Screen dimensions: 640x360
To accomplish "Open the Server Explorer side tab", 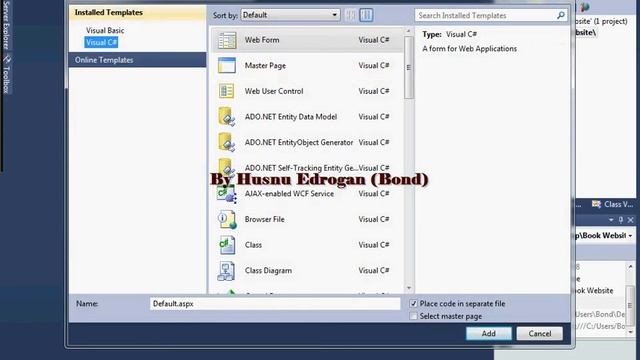I will 6,25.
